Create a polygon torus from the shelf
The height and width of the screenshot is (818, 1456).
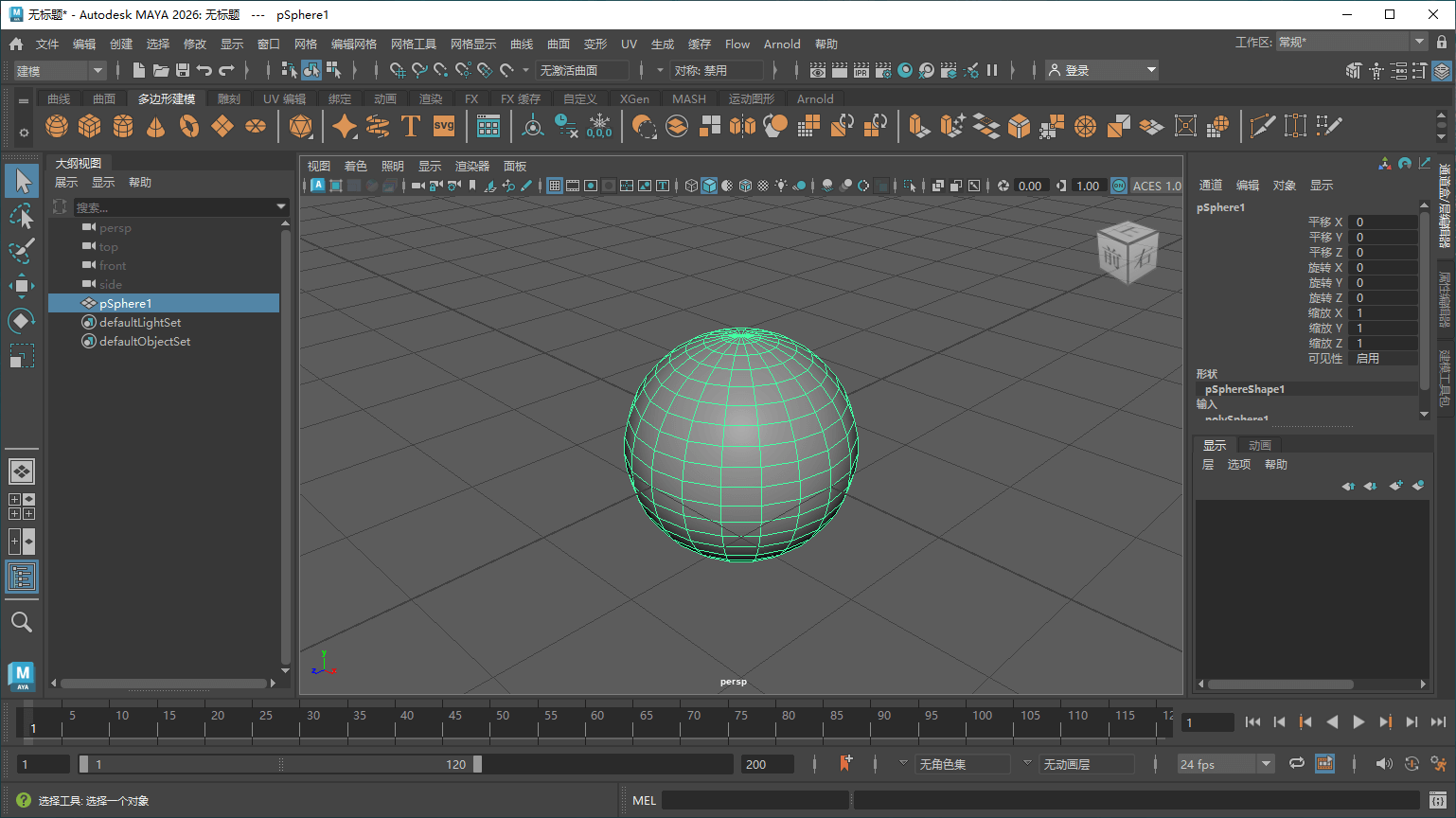coord(188,125)
